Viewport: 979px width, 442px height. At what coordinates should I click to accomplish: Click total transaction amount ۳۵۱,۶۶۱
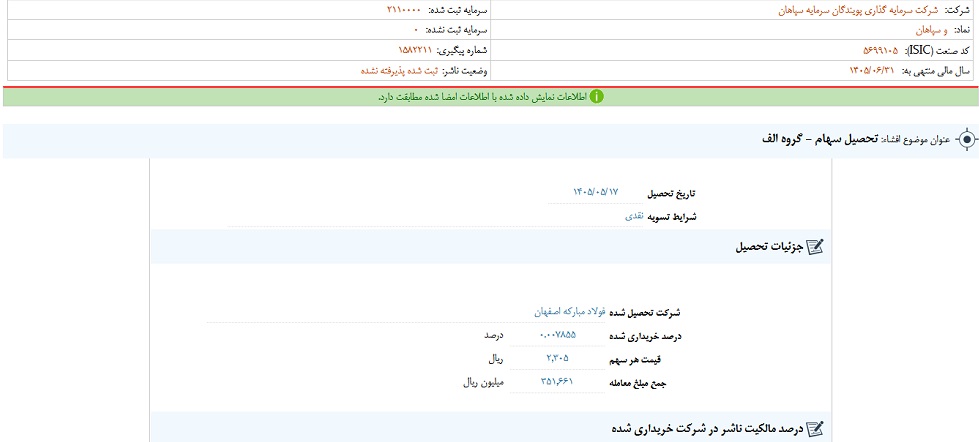pyautogui.click(x=557, y=381)
